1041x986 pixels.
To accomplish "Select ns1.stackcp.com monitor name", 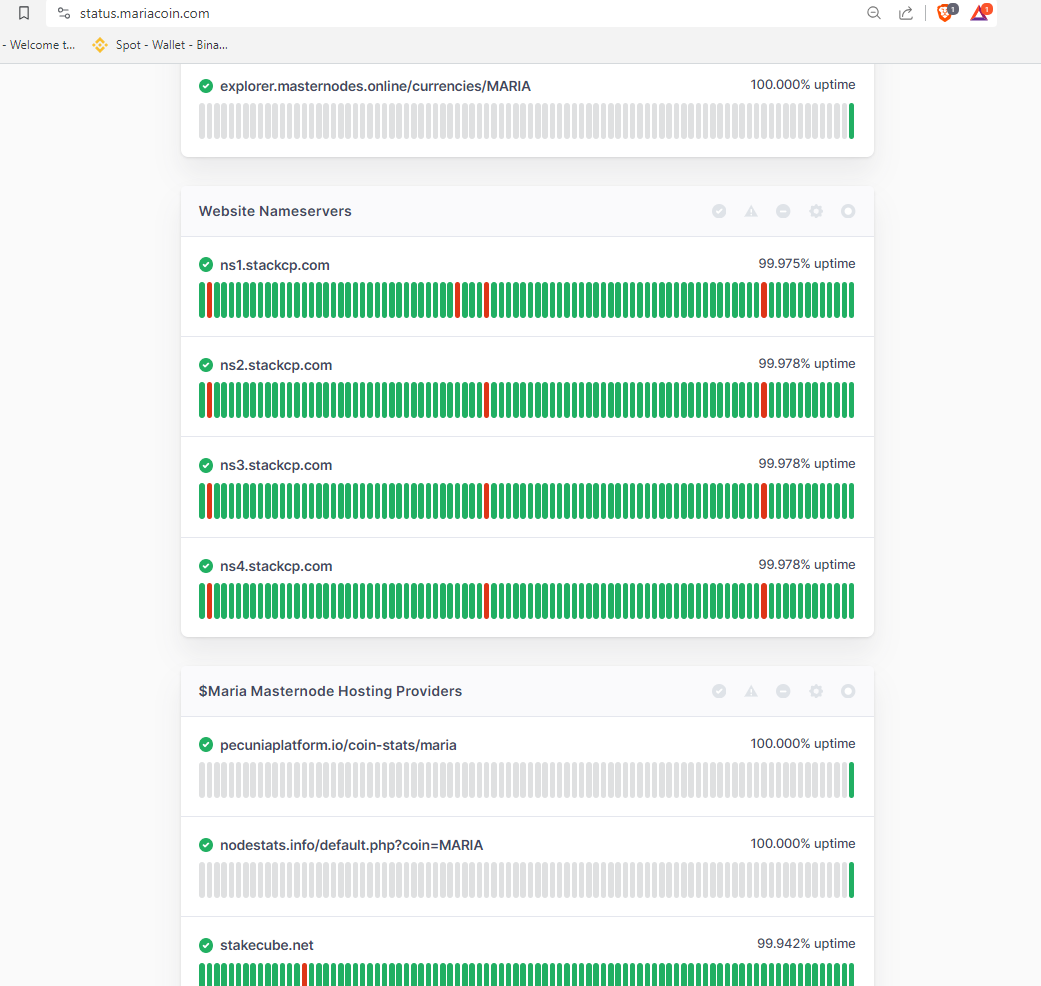I will point(275,265).
